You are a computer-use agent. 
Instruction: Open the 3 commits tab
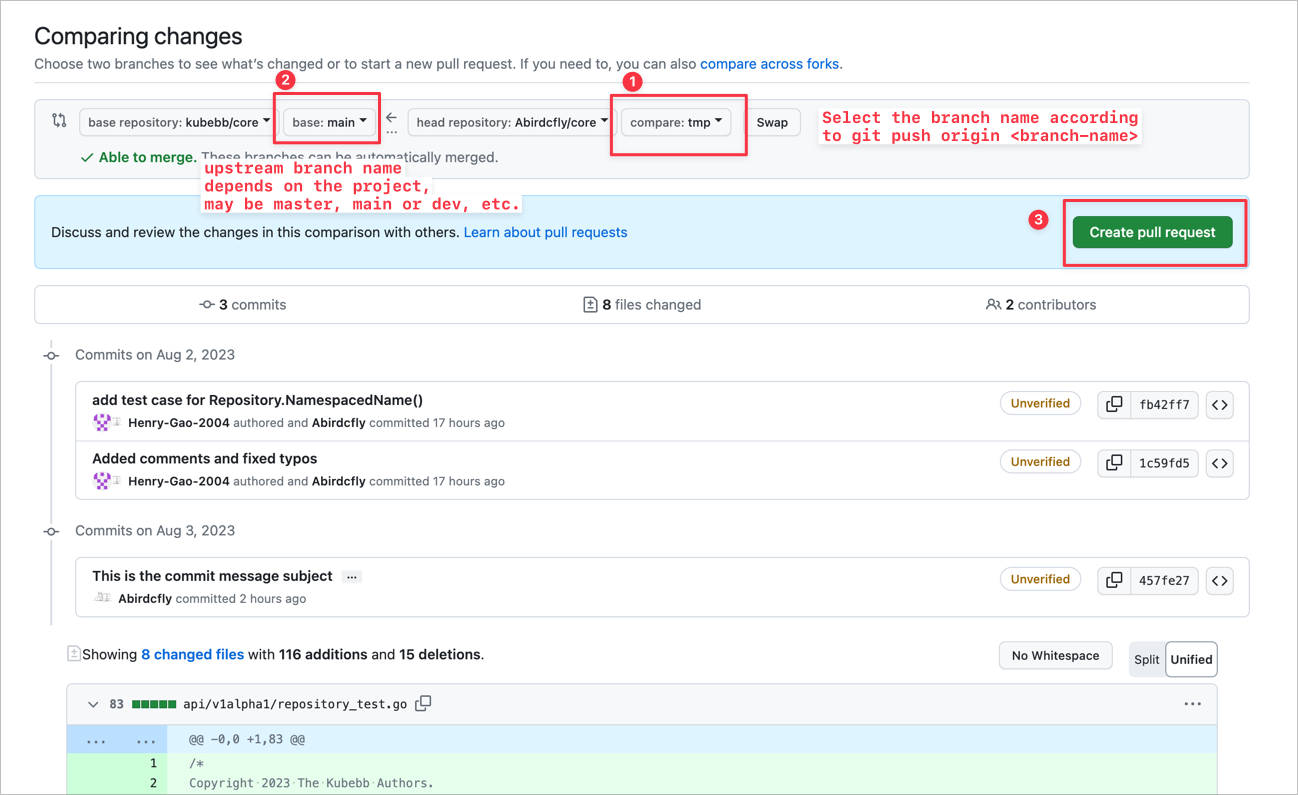point(243,305)
